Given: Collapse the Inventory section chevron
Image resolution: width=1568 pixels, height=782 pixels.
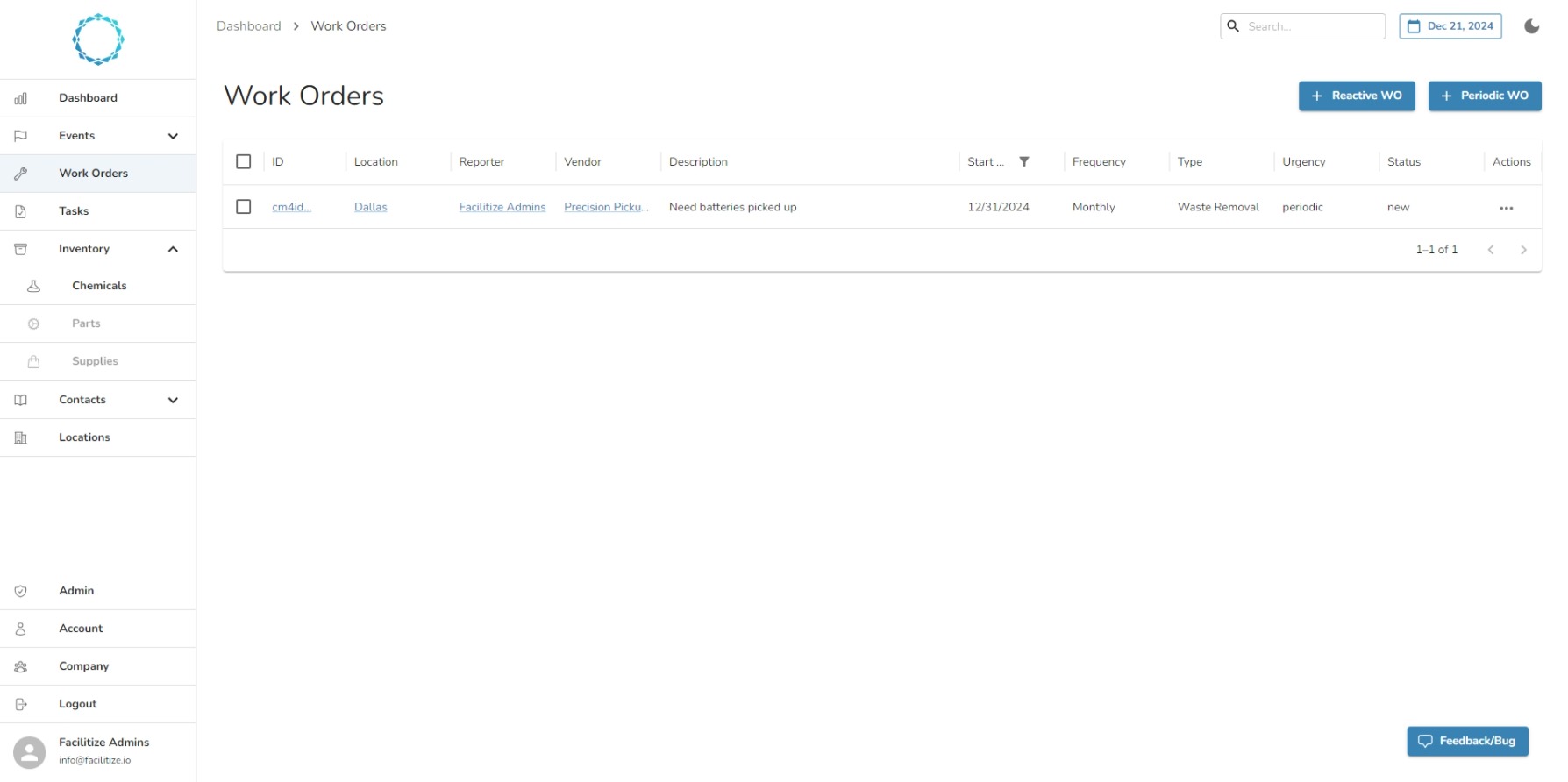Looking at the screenshot, I should [x=173, y=249].
